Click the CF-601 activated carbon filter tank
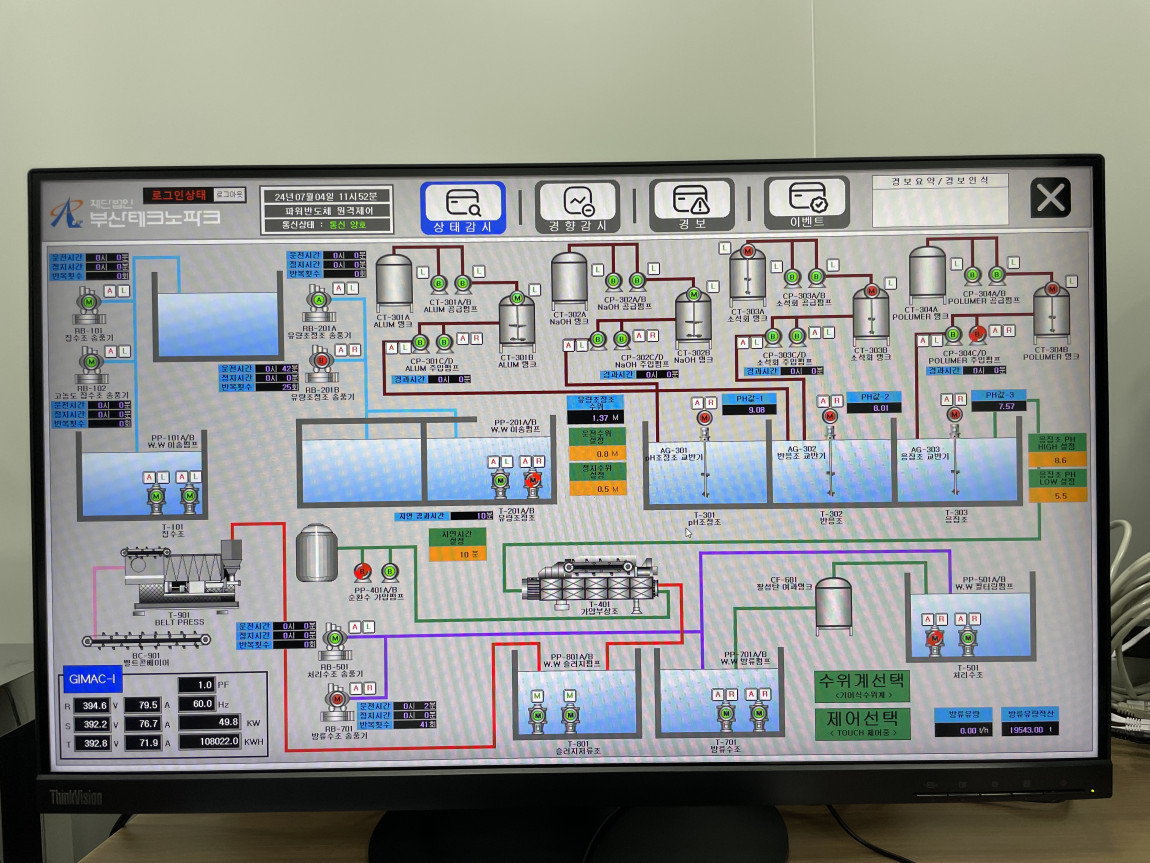Viewport: 1150px width, 863px height. point(834,606)
